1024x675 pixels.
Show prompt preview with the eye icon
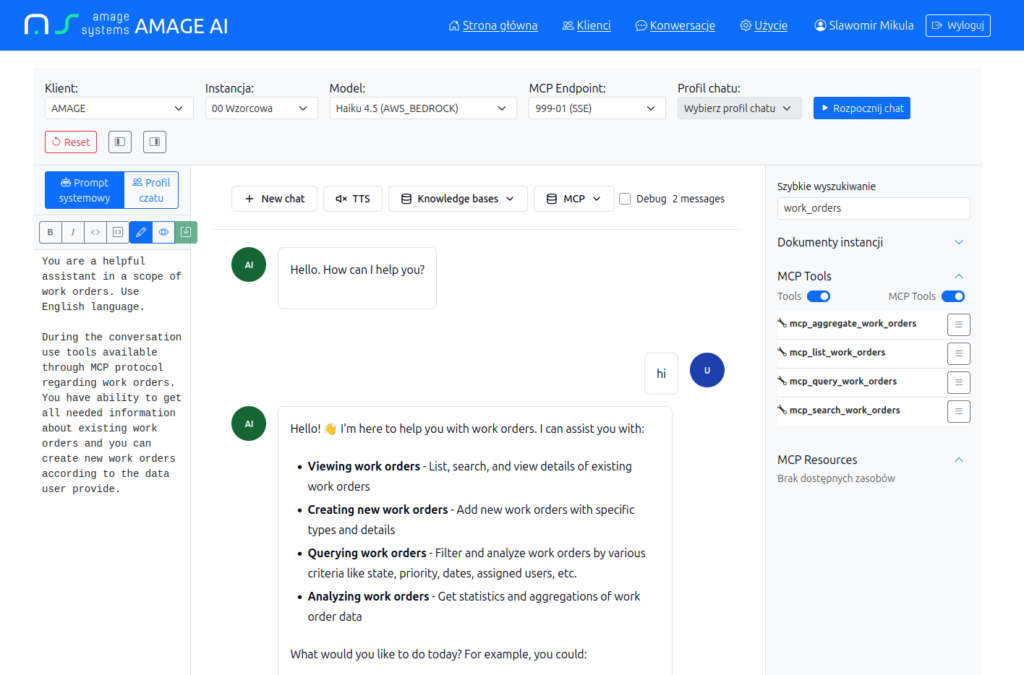[x=163, y=232]
